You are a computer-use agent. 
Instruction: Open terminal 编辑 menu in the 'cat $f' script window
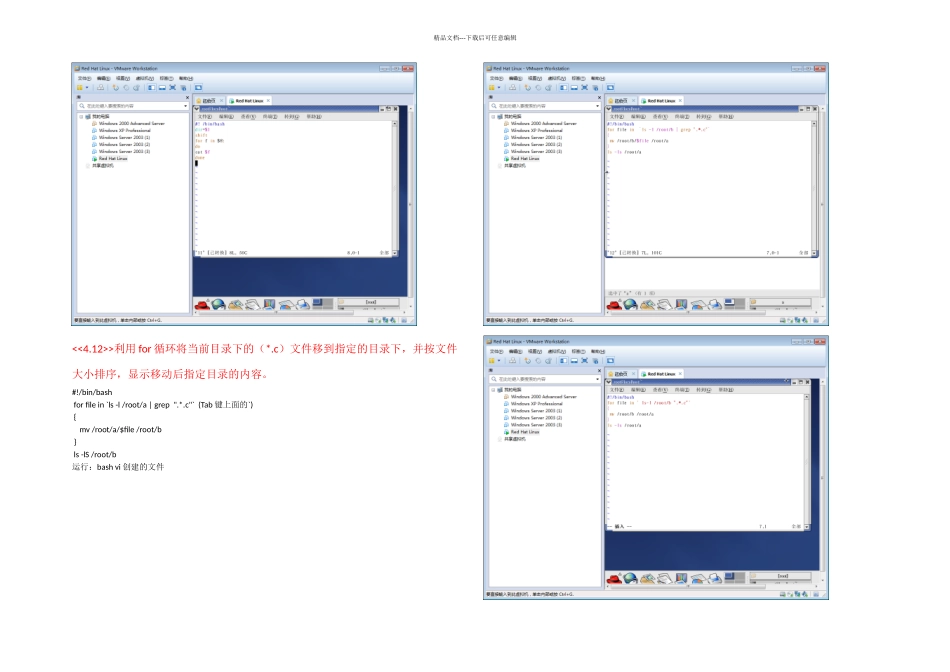[226, 116]
